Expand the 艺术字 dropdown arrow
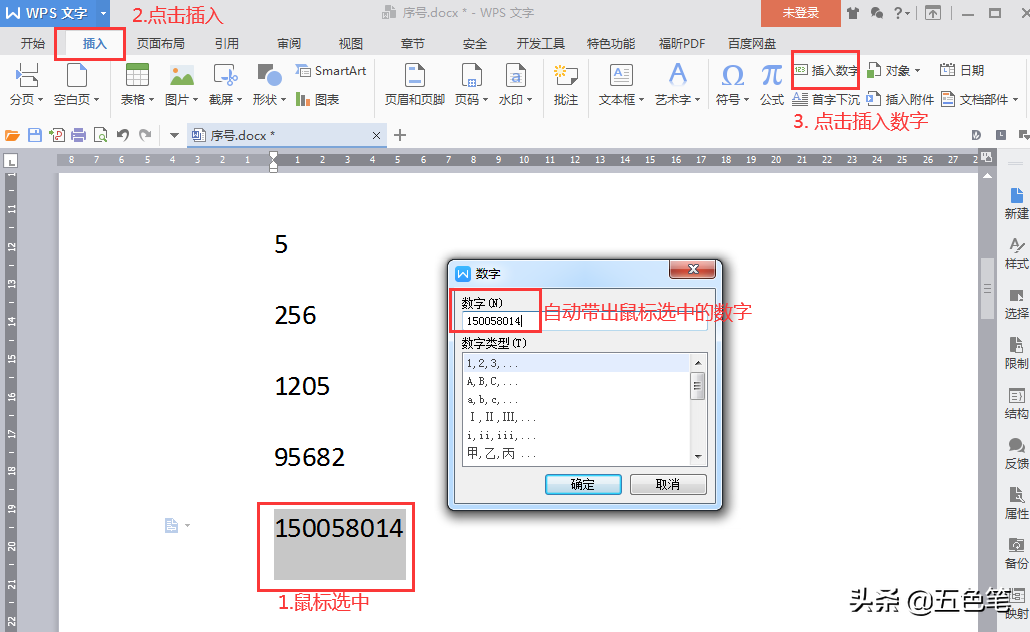The image size is (1030, 632). point(697,100)
